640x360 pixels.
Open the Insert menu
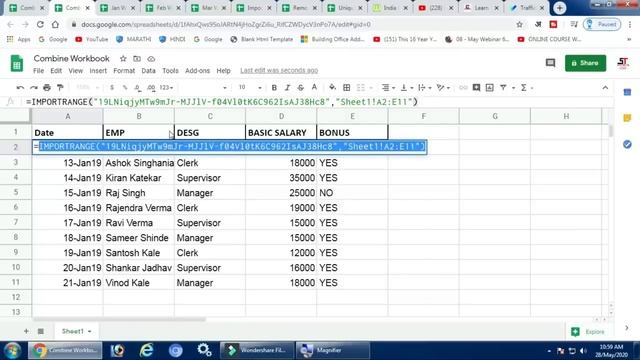coord(98,71)
